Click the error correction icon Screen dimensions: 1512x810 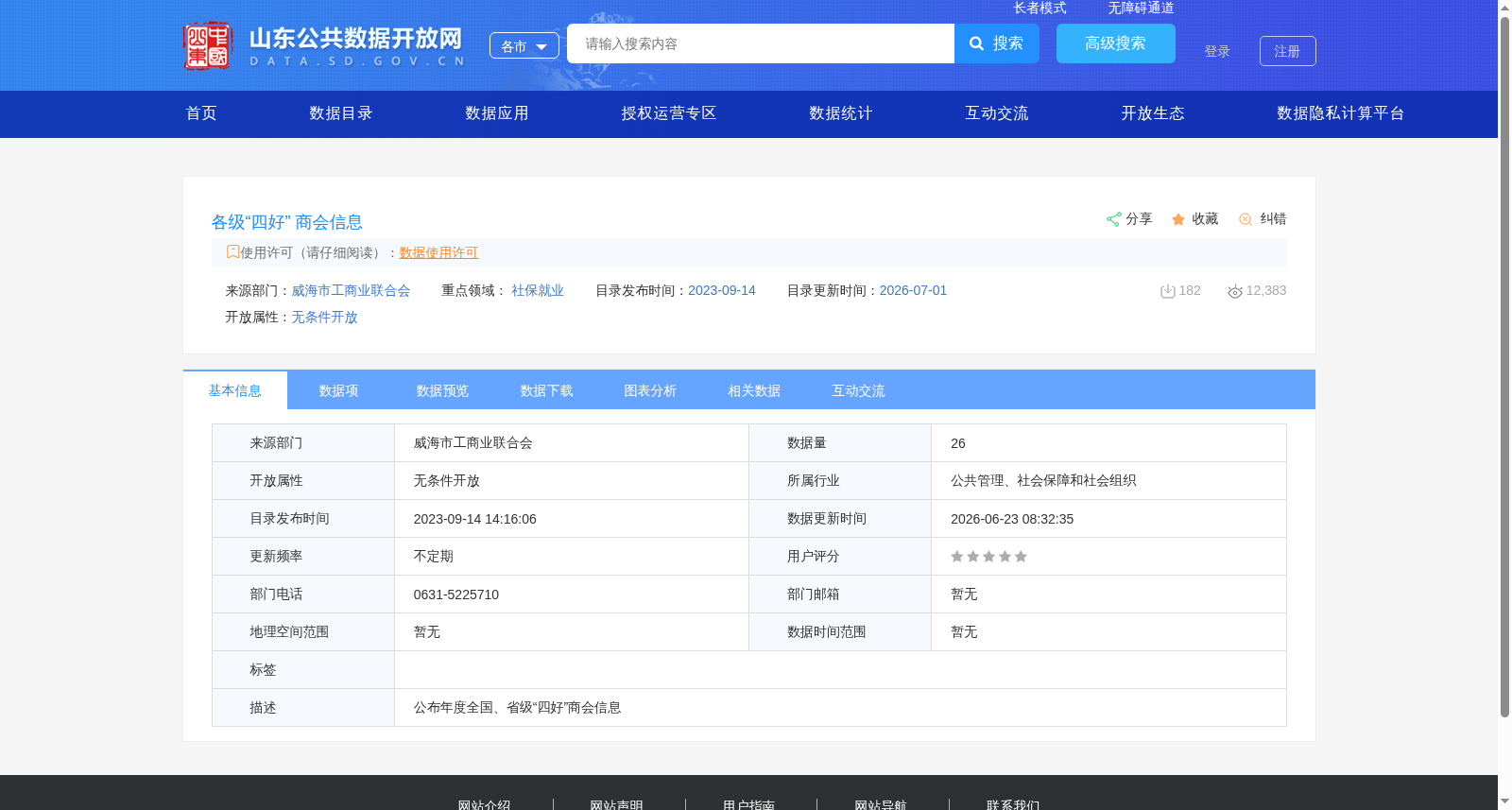[x=1246, y=219]
